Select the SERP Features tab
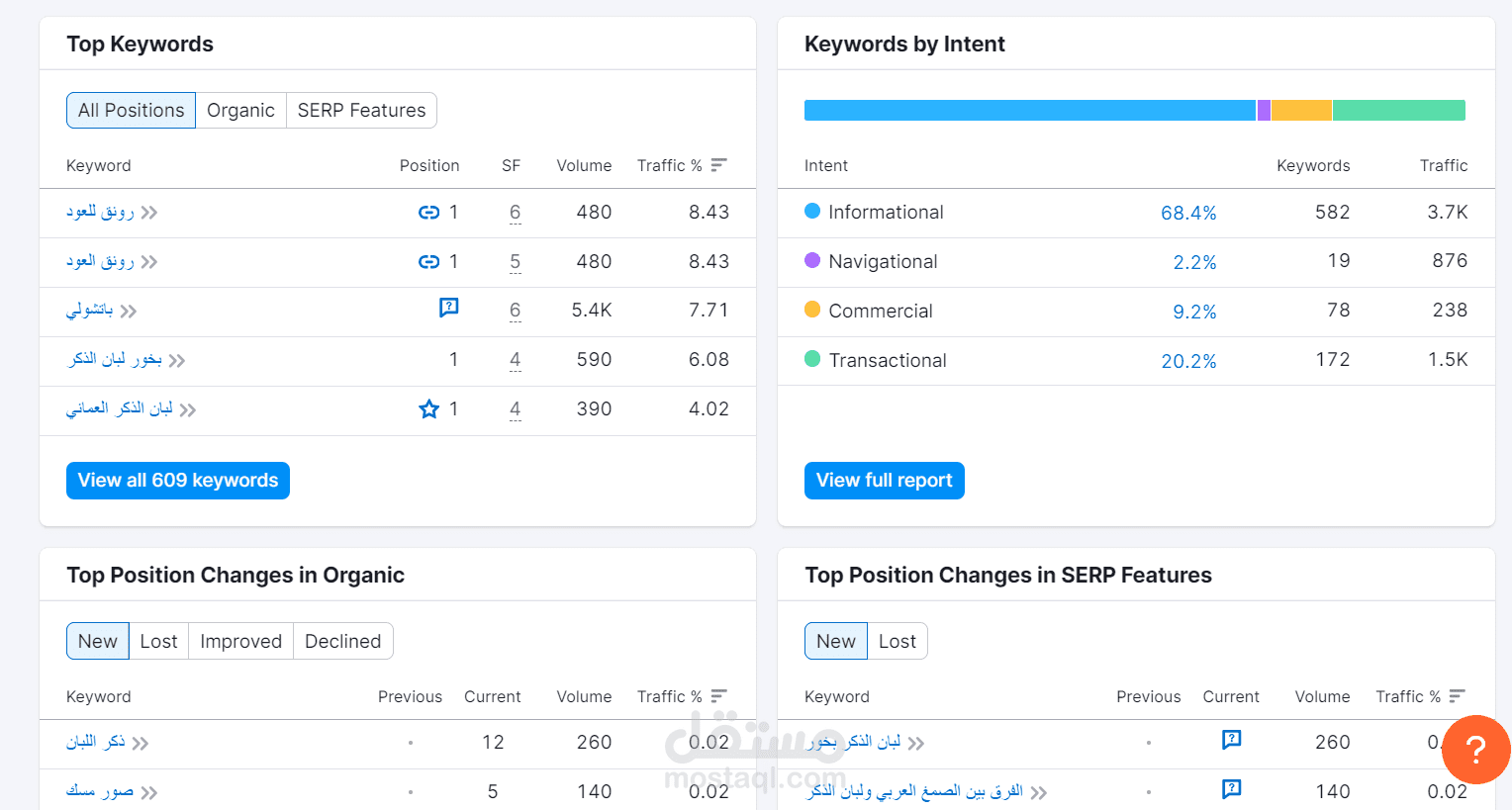1512x810 pixels. point(361,111)
